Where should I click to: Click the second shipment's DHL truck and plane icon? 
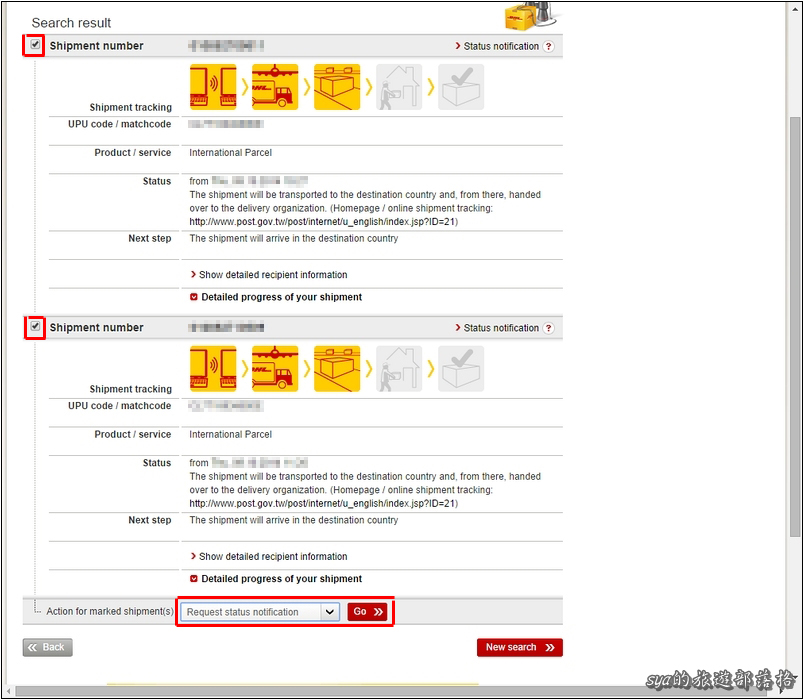click(x=275, y=369)
